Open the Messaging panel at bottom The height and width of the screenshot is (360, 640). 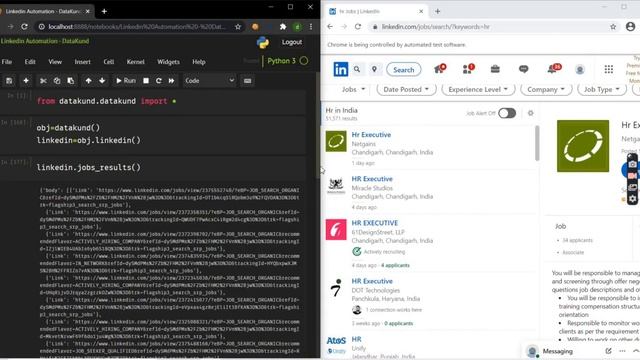pyautogui.click(x=558, y=351)
